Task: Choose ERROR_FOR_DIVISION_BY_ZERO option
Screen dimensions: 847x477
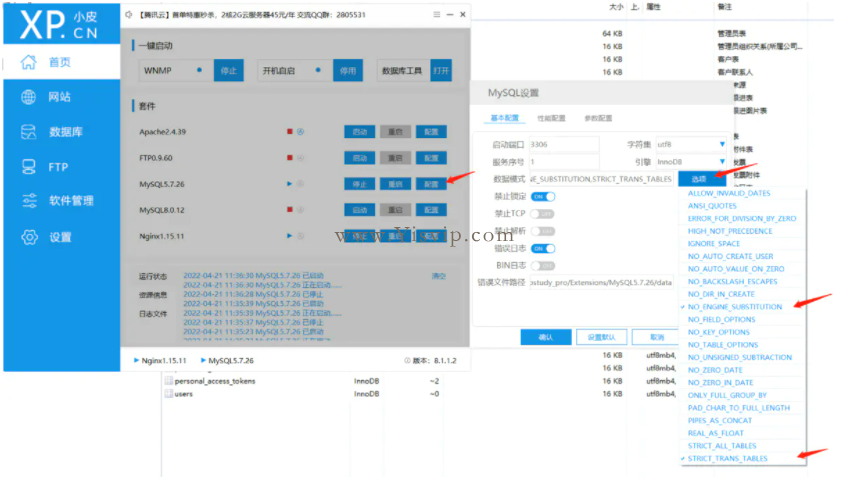Action: pos(742,219)
